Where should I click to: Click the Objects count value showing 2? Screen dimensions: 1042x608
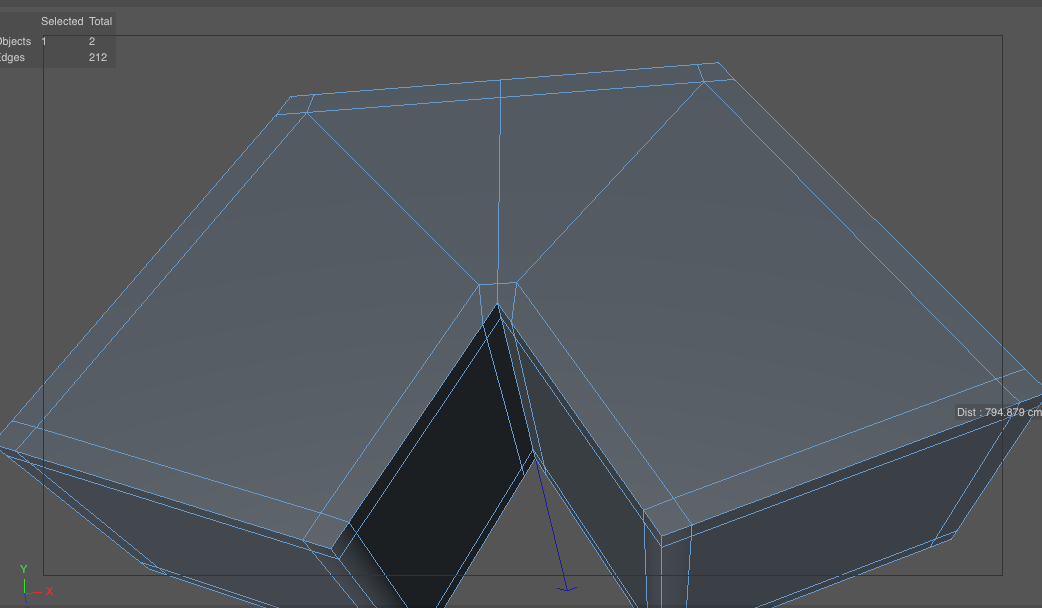click(91, 41)
